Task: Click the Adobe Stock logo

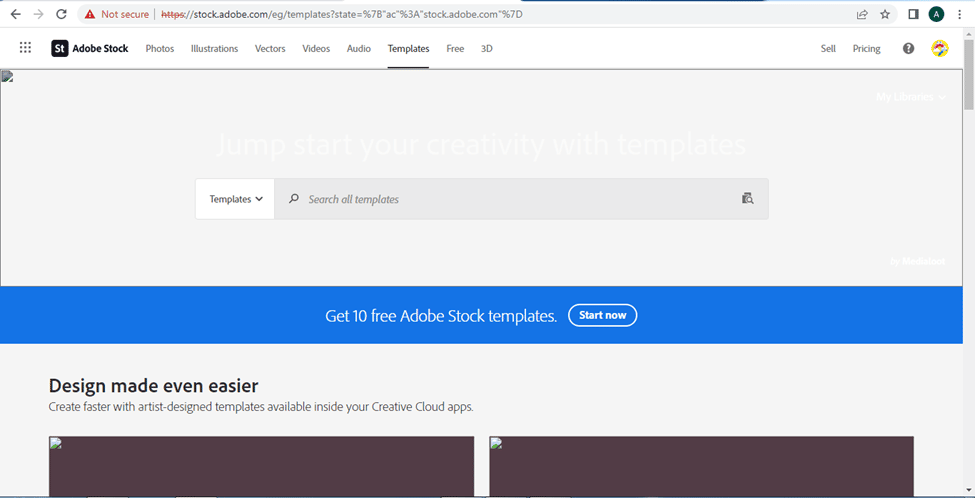Action: pyautogui.click(x=90, y=48)
